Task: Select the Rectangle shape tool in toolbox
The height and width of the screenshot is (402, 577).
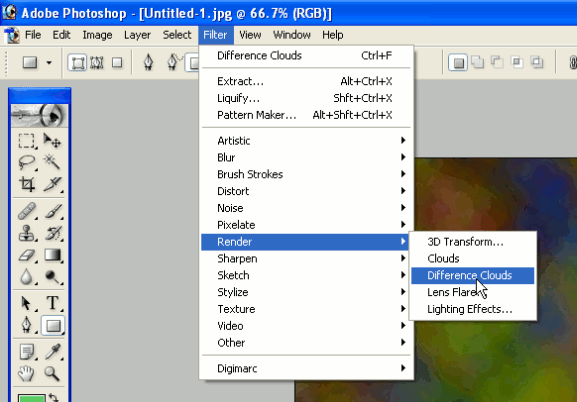Action: click(x=53, y=325)
